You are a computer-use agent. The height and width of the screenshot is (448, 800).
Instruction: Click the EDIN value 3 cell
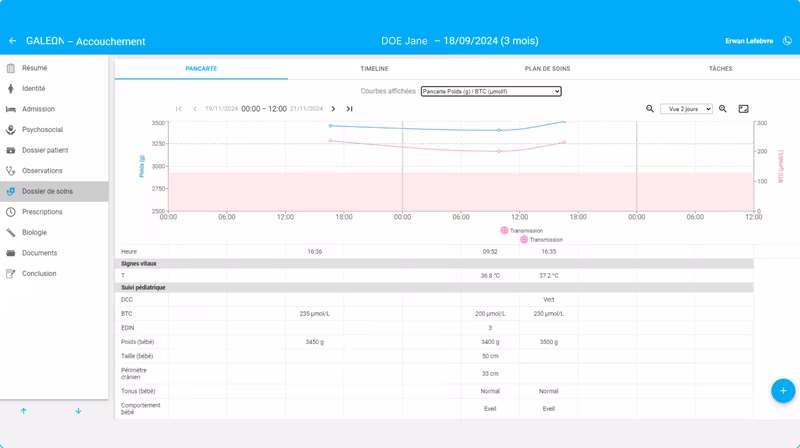(x=490, y=328)
